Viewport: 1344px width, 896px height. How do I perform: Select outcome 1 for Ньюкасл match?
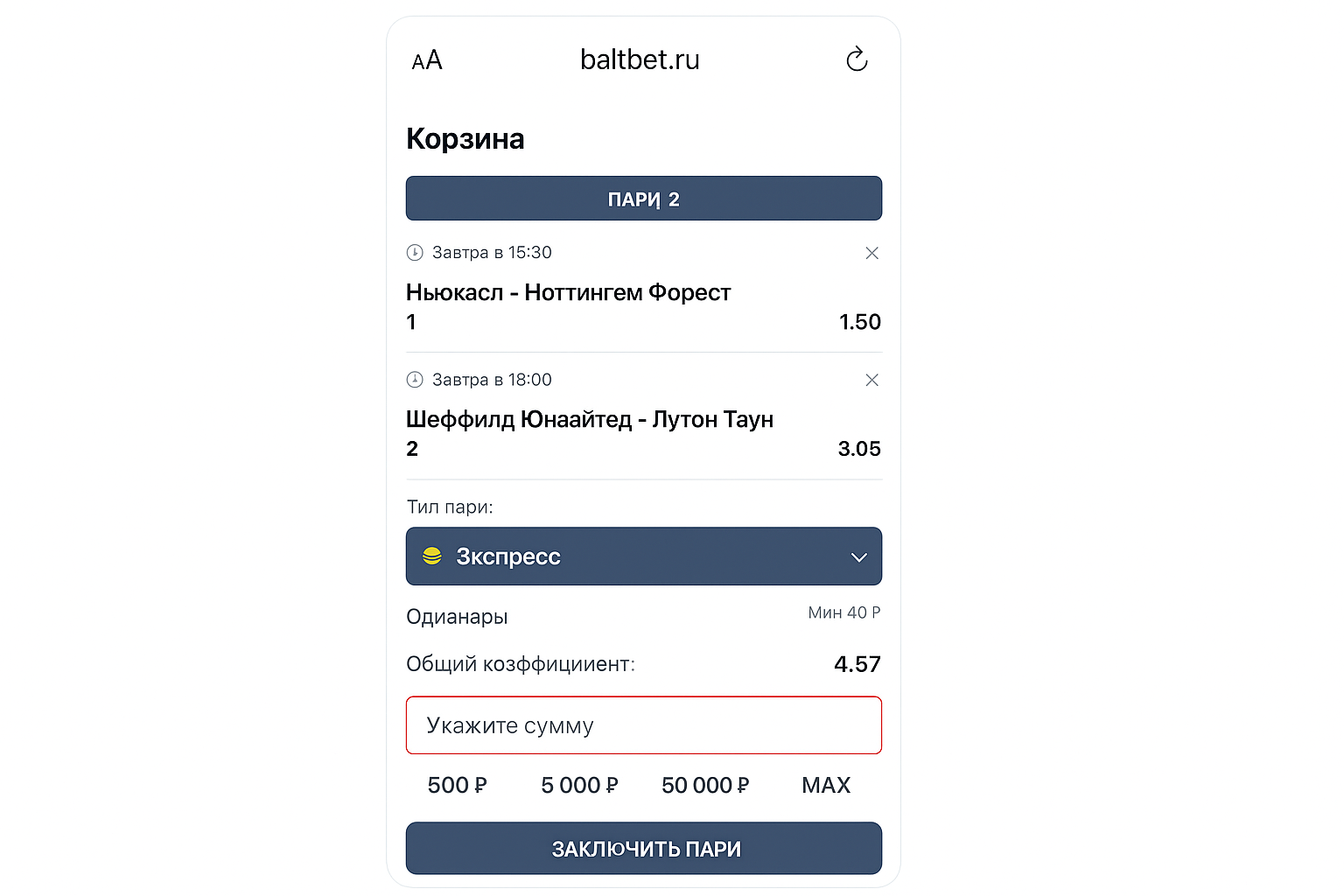click(x=411, y=322)
